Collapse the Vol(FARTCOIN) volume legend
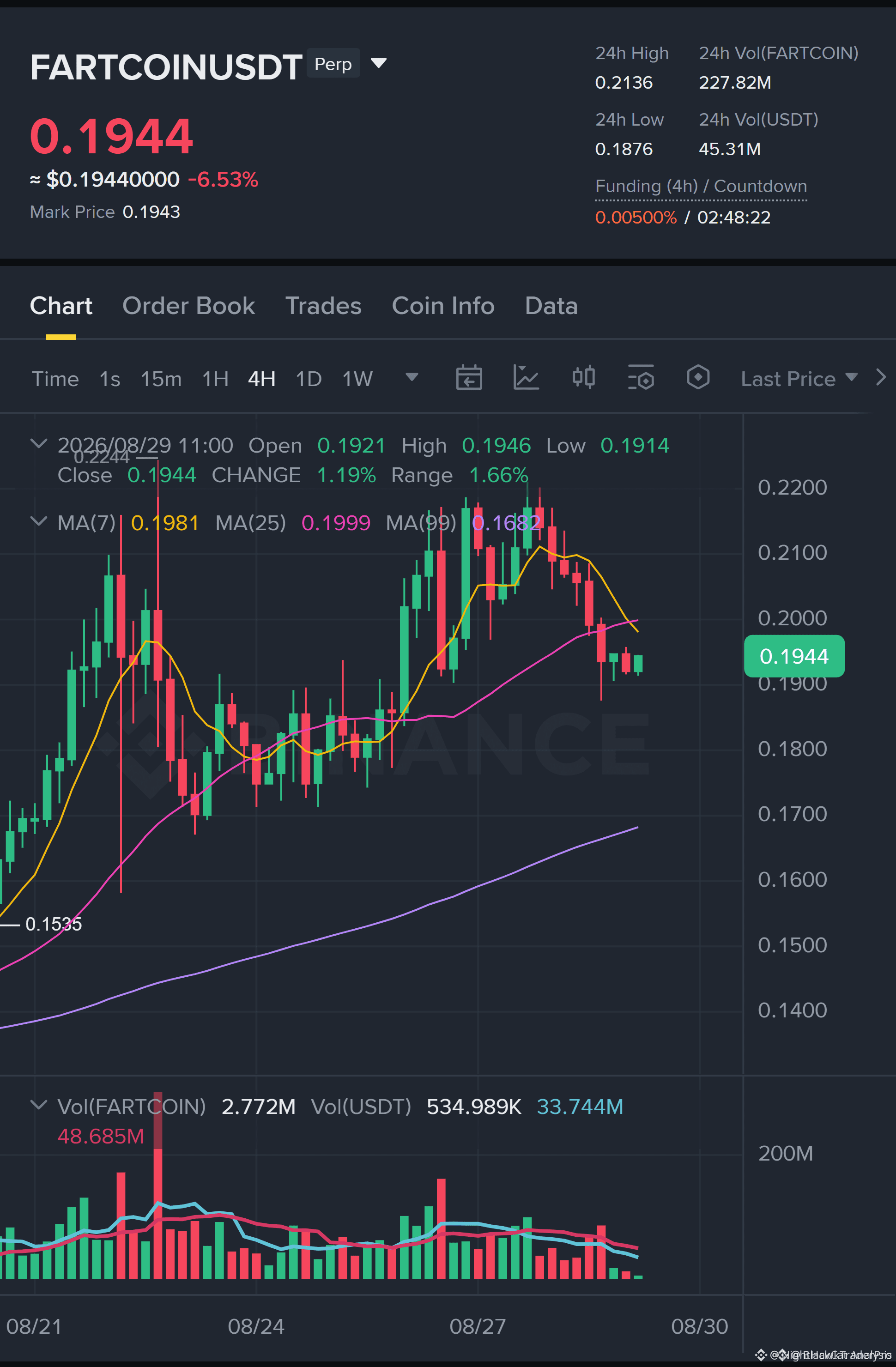 point(38,1105)
